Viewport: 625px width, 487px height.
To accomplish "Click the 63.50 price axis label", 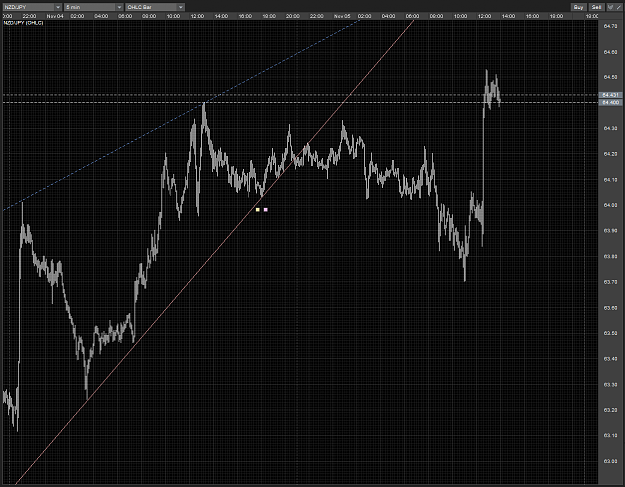I will pyautogui.click(x=610, y=333).
